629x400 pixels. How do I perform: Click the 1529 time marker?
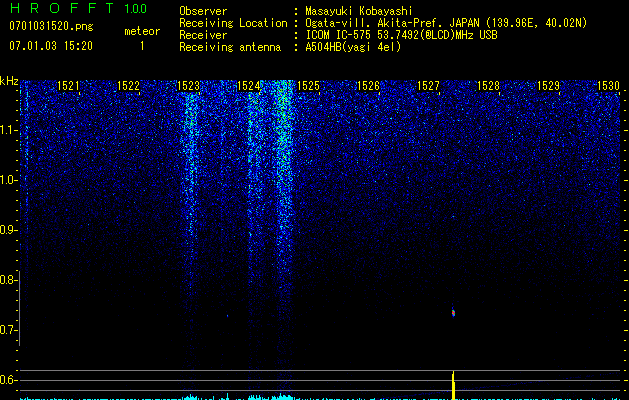[548, 86]
